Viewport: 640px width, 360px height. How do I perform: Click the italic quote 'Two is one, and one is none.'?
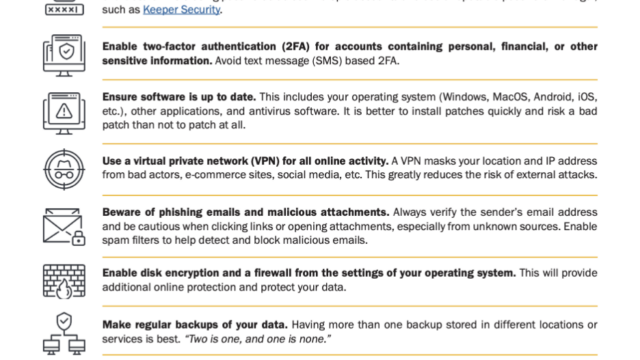tap(258, 339)
